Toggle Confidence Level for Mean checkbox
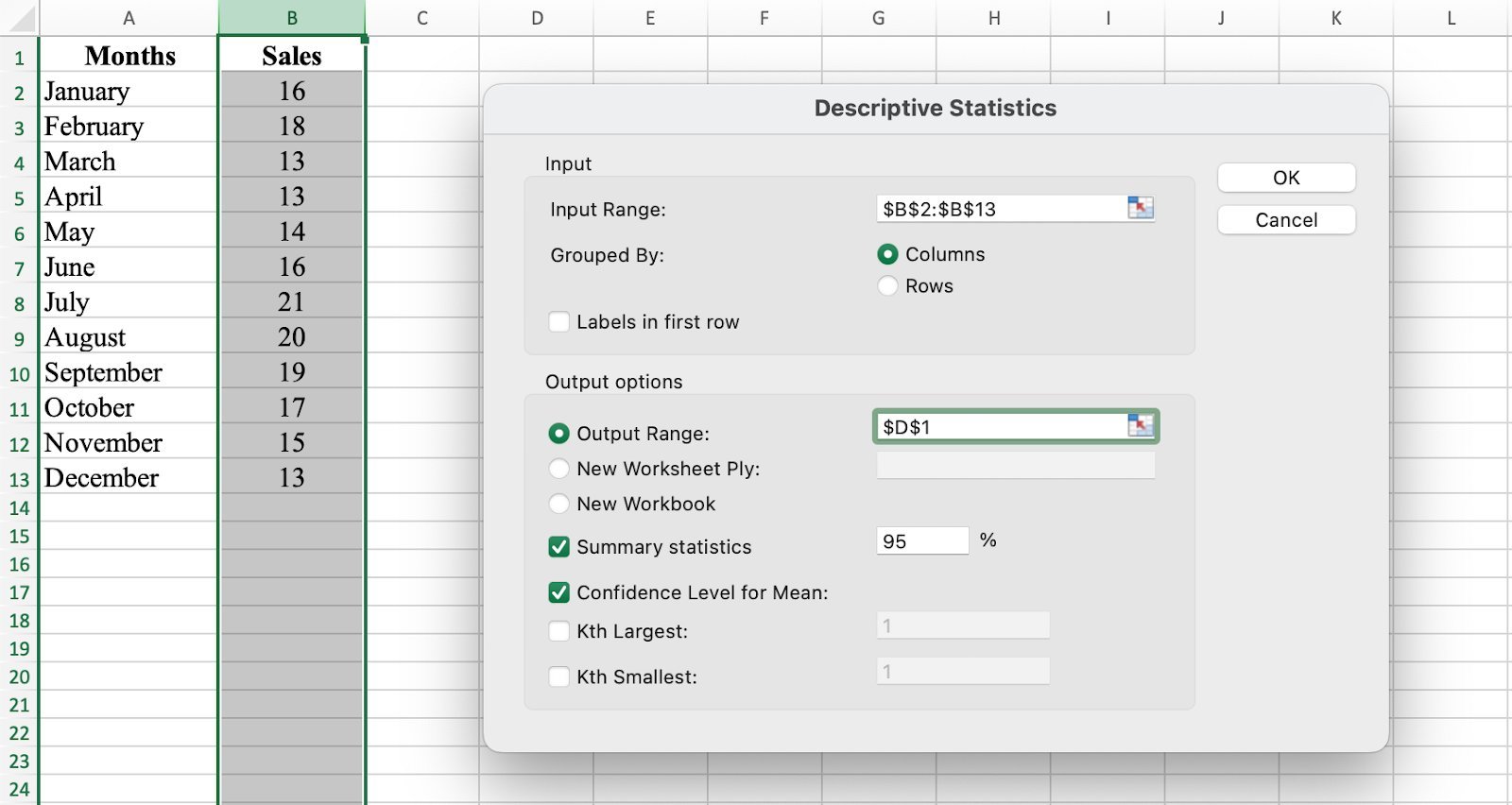1512x805 pixels. tap(559, 592)
